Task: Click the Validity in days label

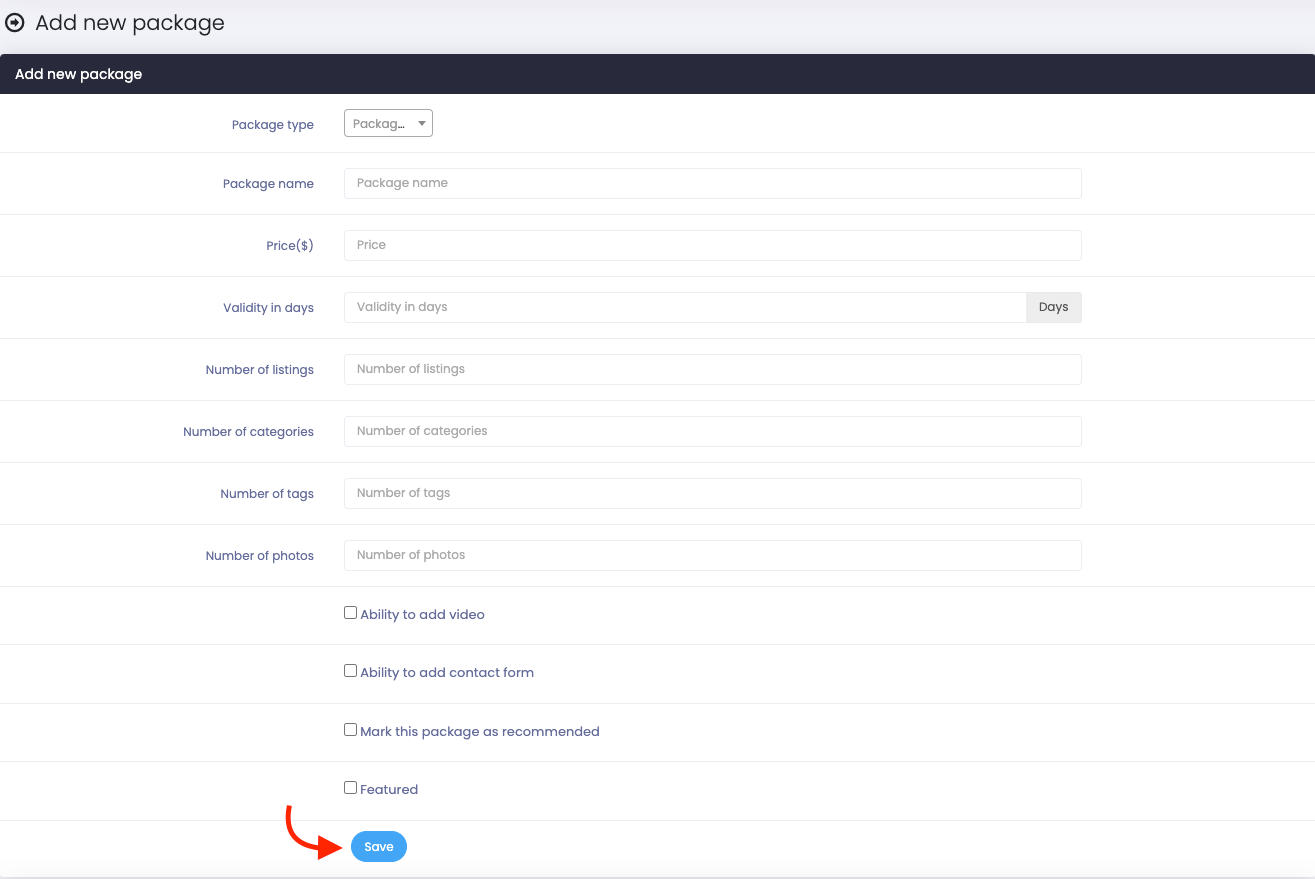Action: click(x=268, y=308)
